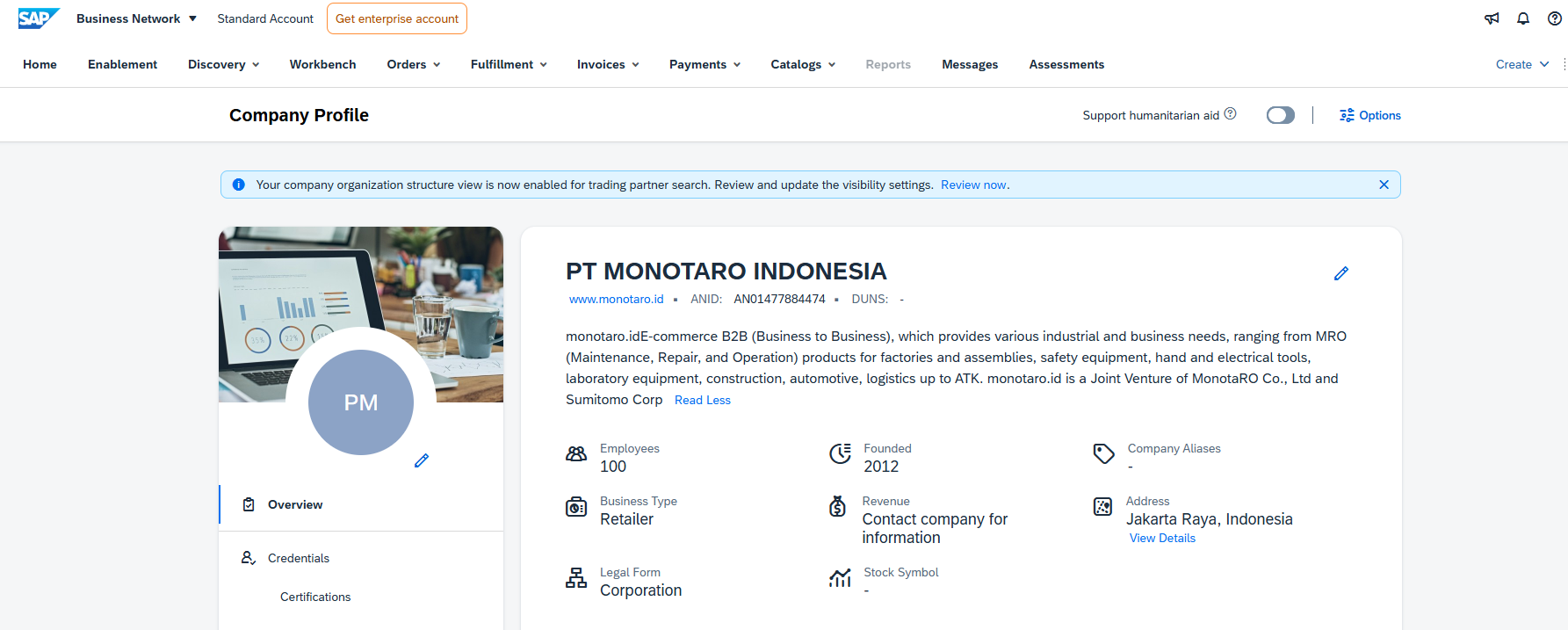Open the Reports tab
Viewport: 1568px width, 630px height.
point(888,64)
